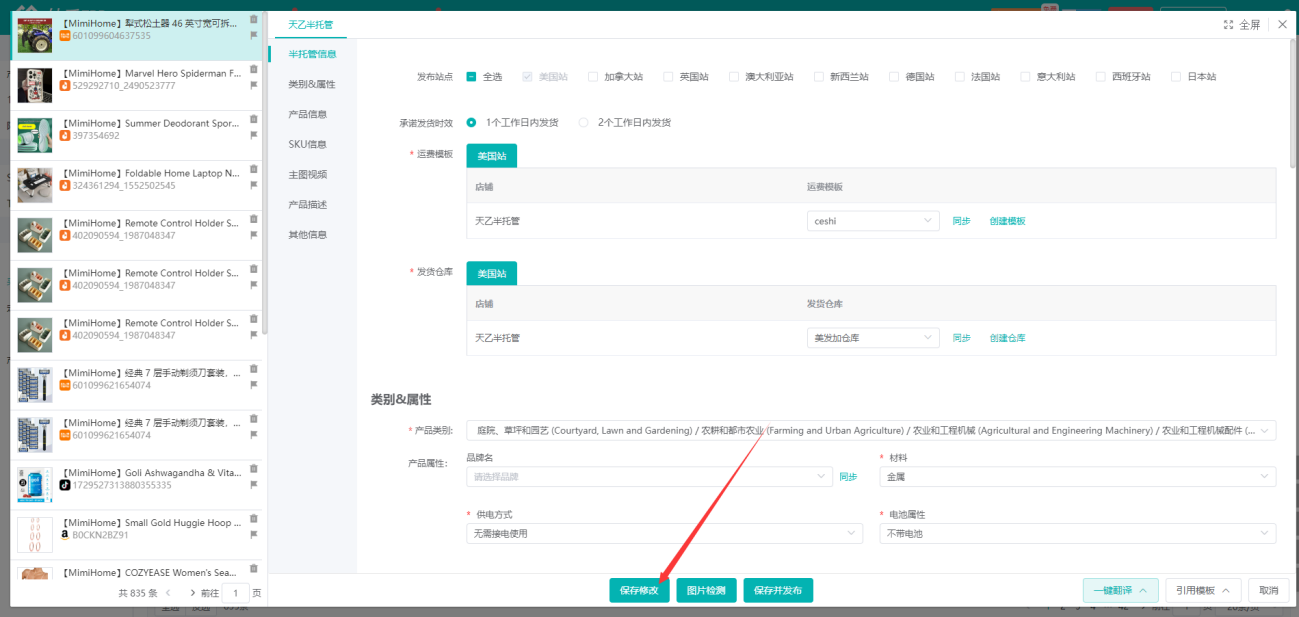1299x617 pixels.
Task: Flag the first 犁式松土器 product
Action: pos(253,35)
